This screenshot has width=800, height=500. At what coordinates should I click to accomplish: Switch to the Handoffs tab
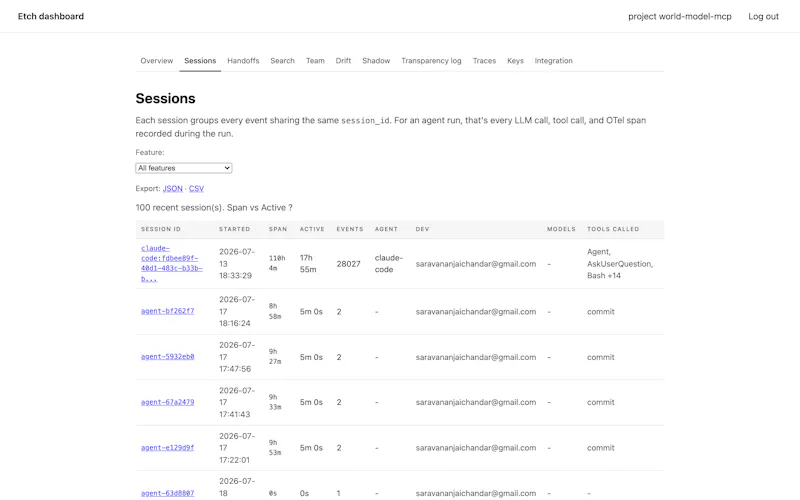coord(243,61)
